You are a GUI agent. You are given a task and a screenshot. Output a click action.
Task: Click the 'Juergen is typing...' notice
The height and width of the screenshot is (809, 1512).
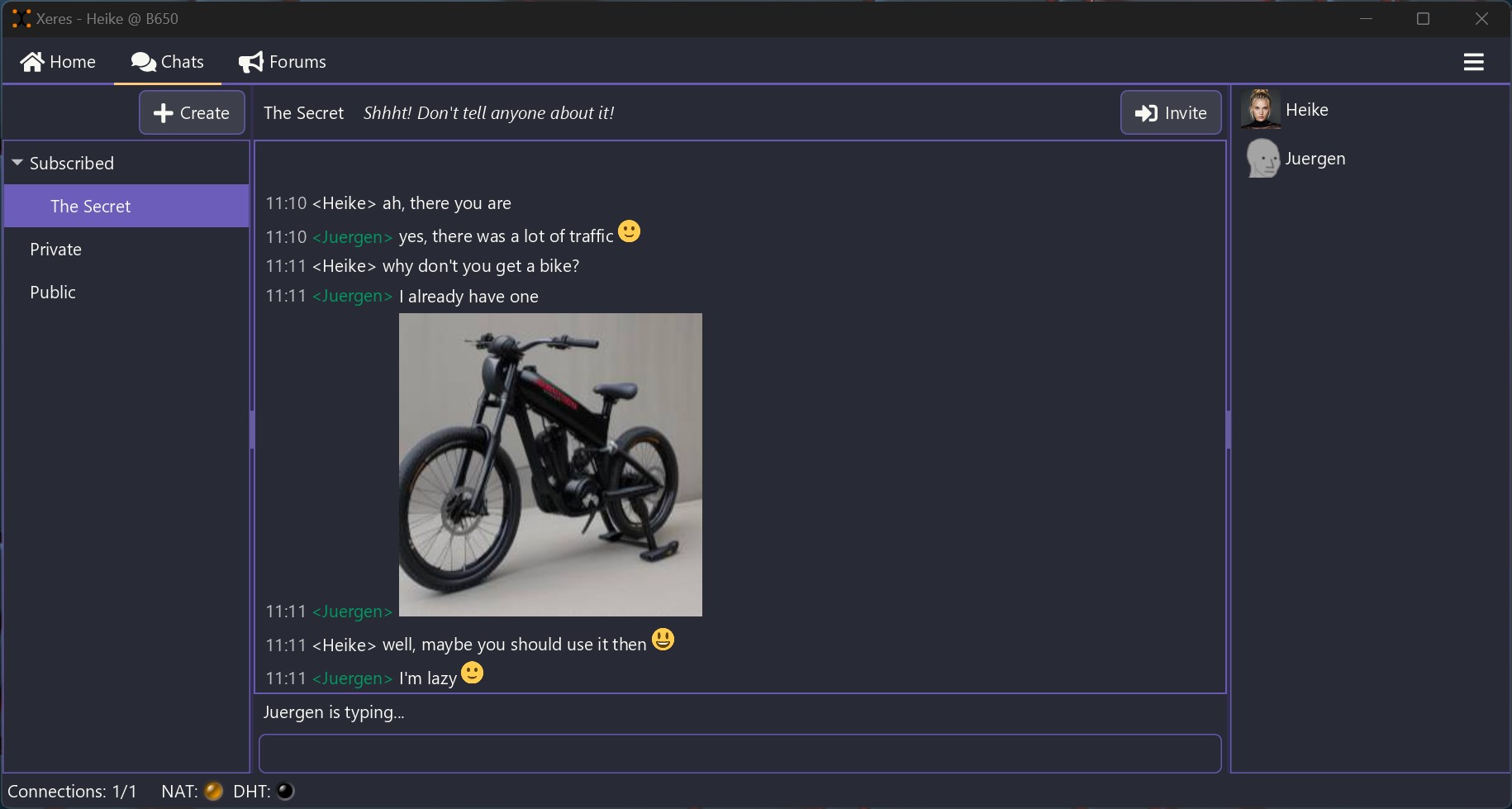[x=334, y=712]
